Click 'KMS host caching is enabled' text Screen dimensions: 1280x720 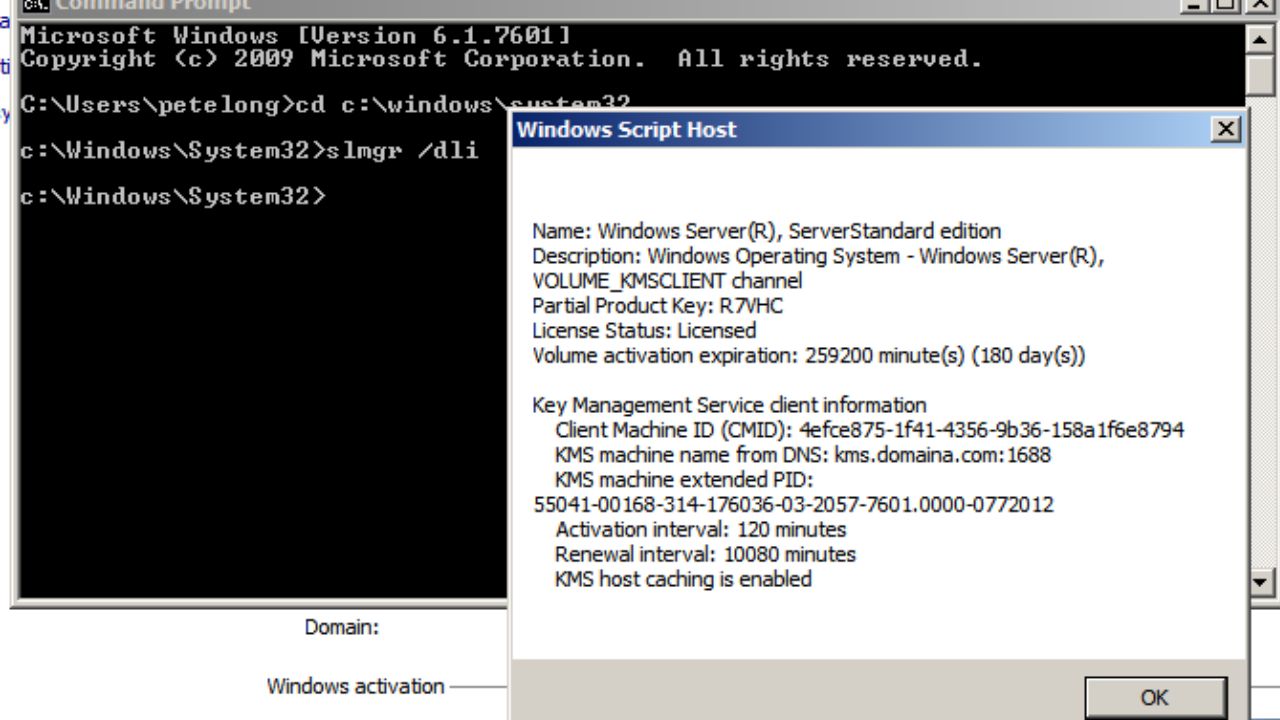683,579
